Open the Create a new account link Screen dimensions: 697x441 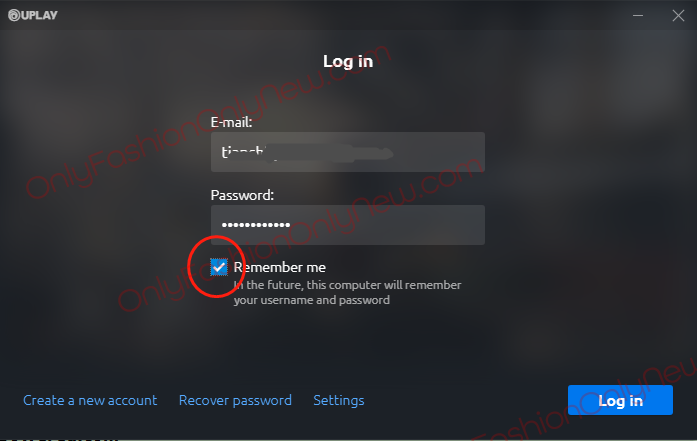click(x=90, y=401)
